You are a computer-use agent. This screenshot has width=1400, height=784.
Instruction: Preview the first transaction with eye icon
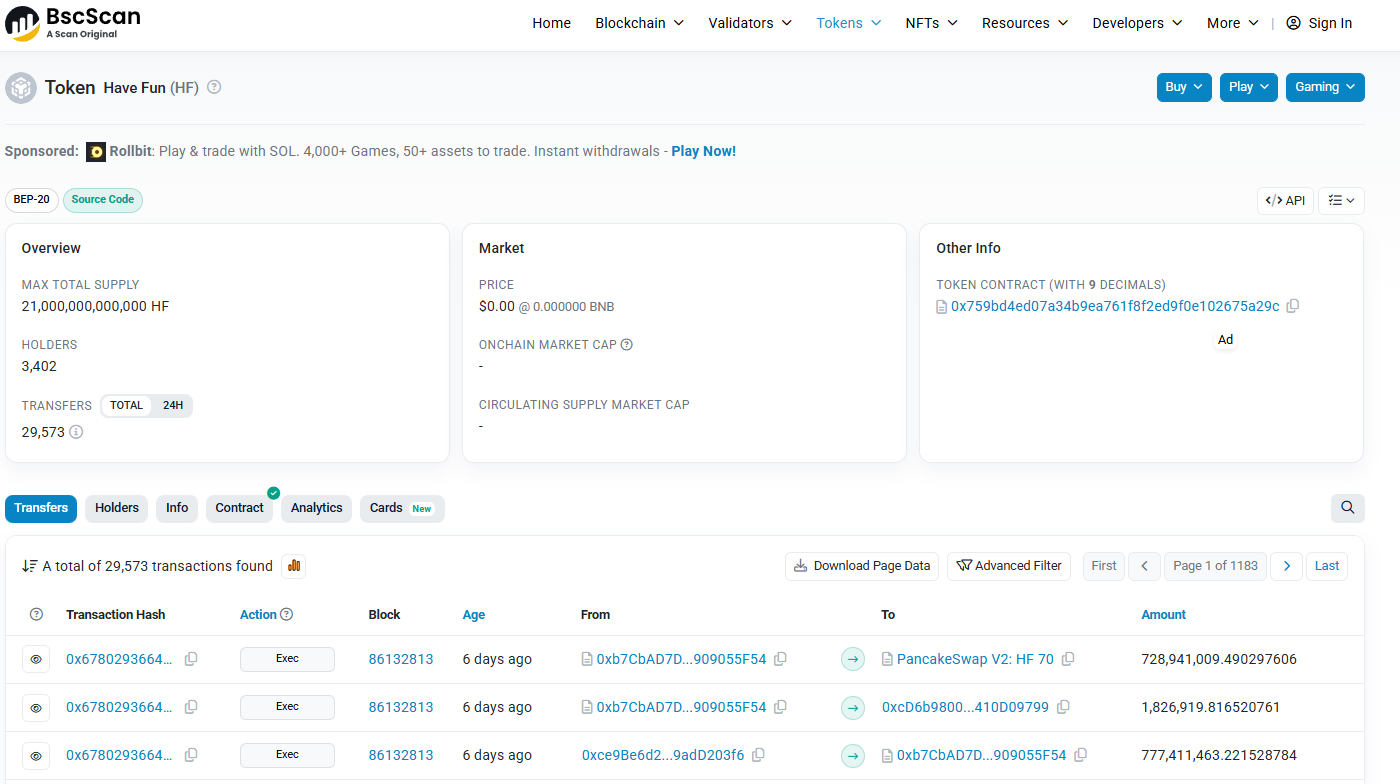point(36,659)
